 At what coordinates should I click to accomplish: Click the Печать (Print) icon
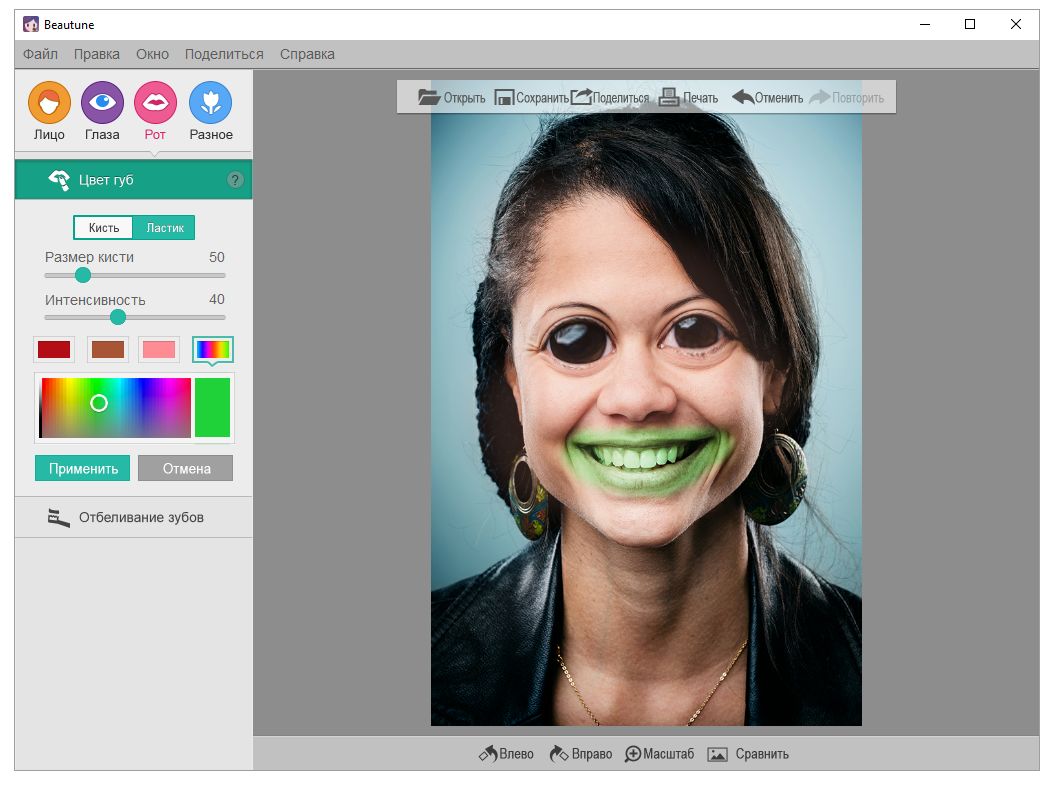point(669,97)
